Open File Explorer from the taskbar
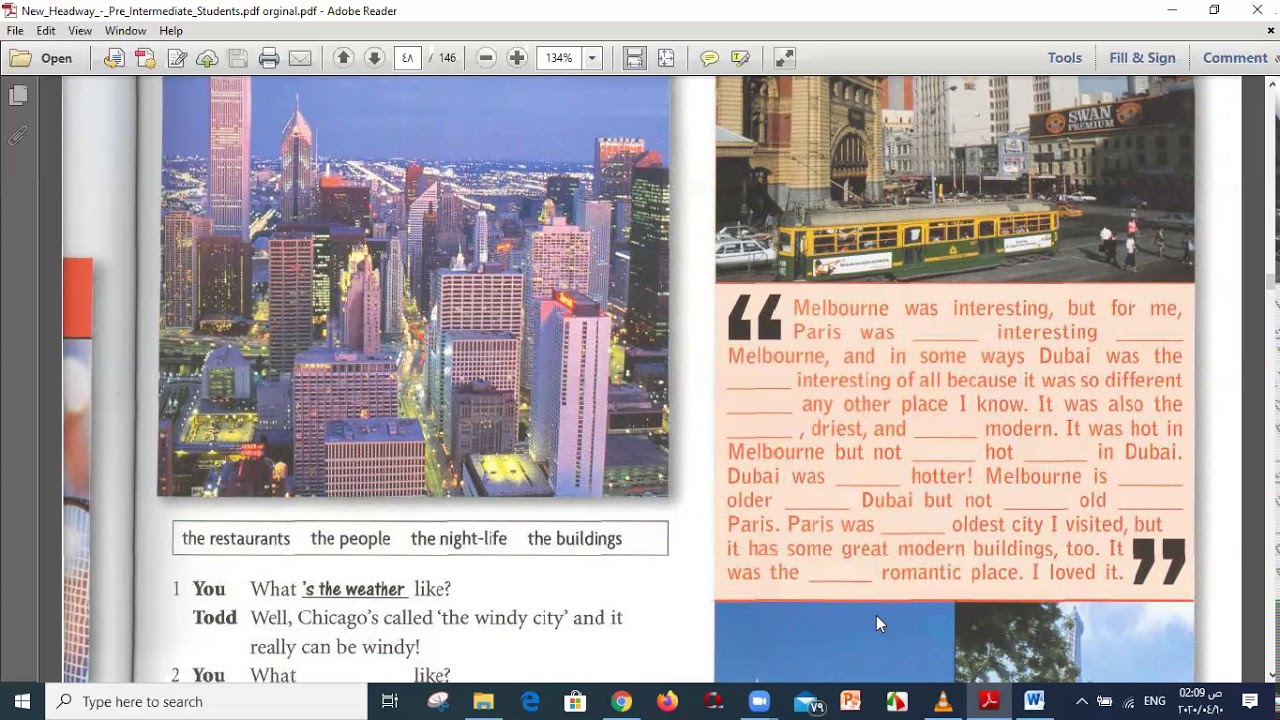Screen dimensions: 1280x720 pos(483,701)
